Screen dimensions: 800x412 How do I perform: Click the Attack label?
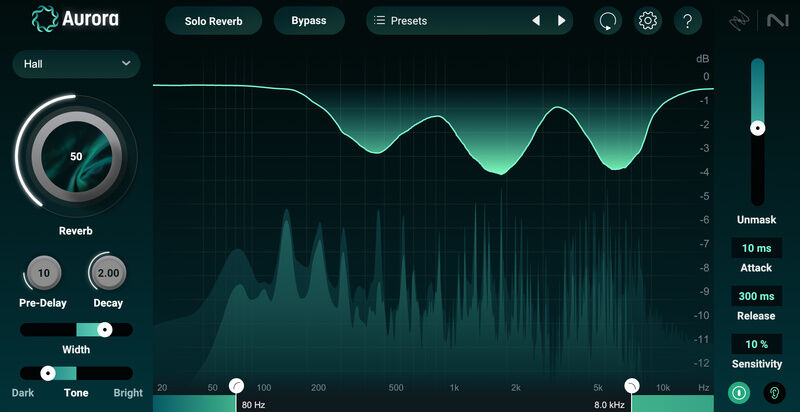[757, 268]
